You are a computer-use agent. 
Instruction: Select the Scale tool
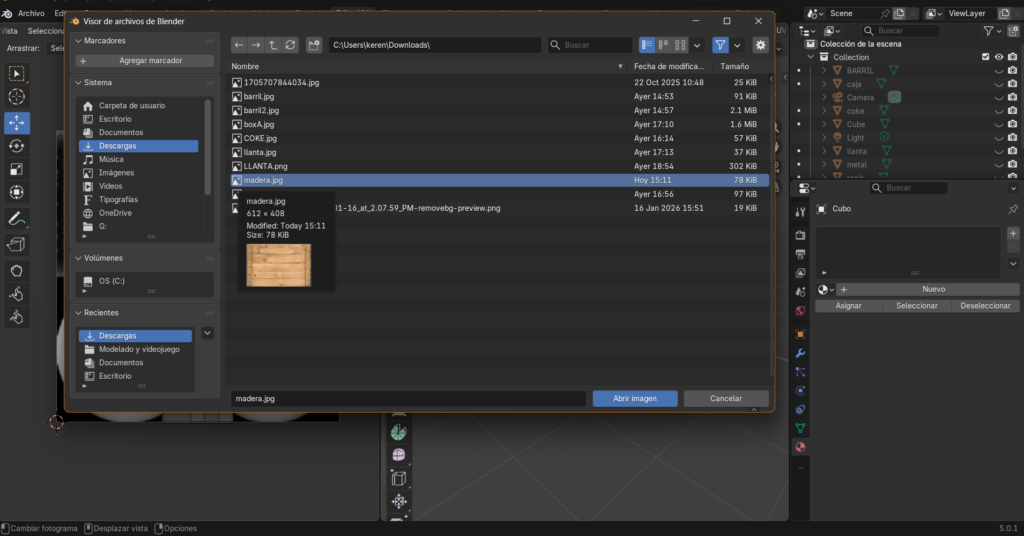pos(17,170)
